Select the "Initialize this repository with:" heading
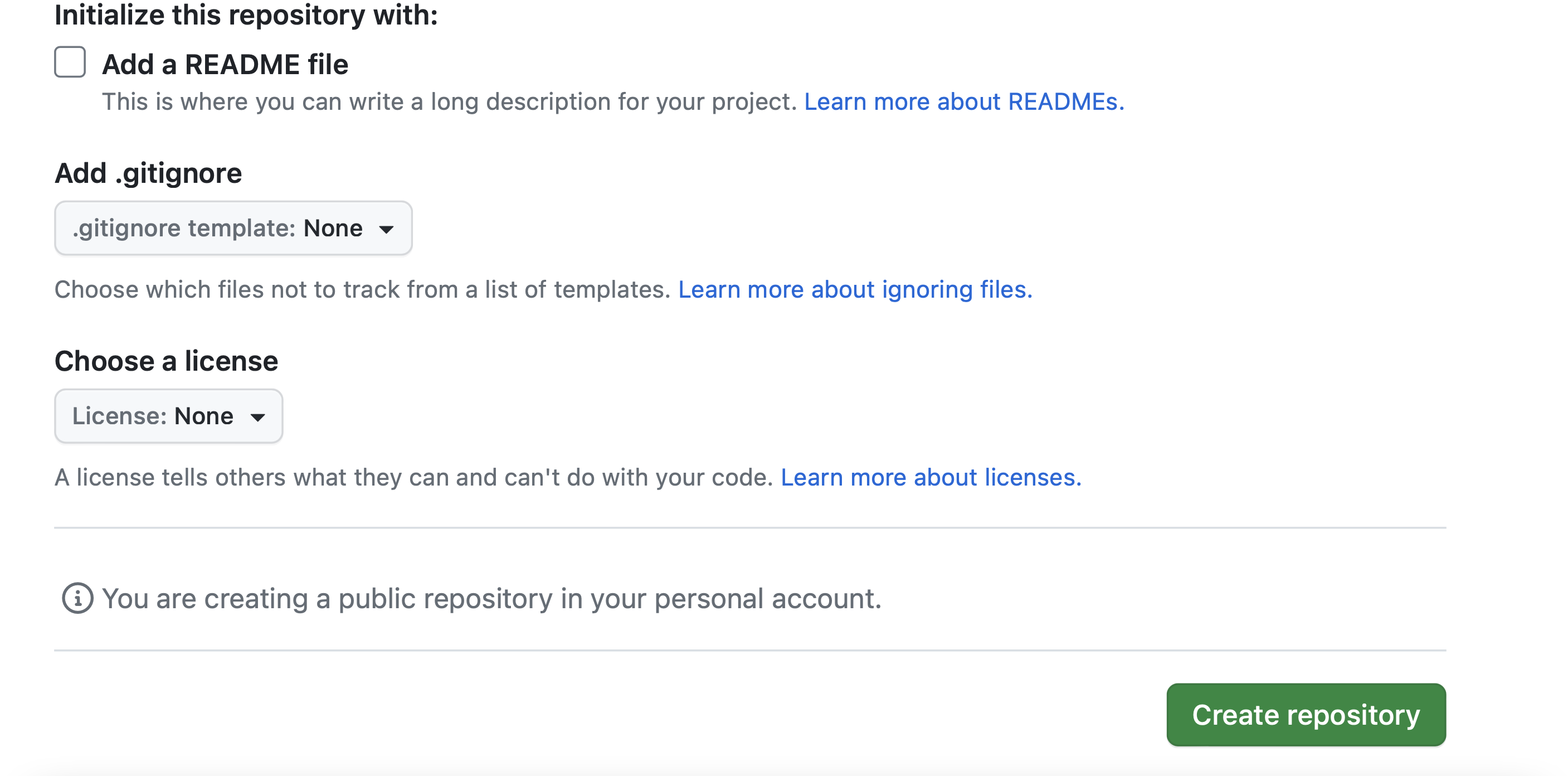This screenshot has width=1568, height=776. point(246,14)
